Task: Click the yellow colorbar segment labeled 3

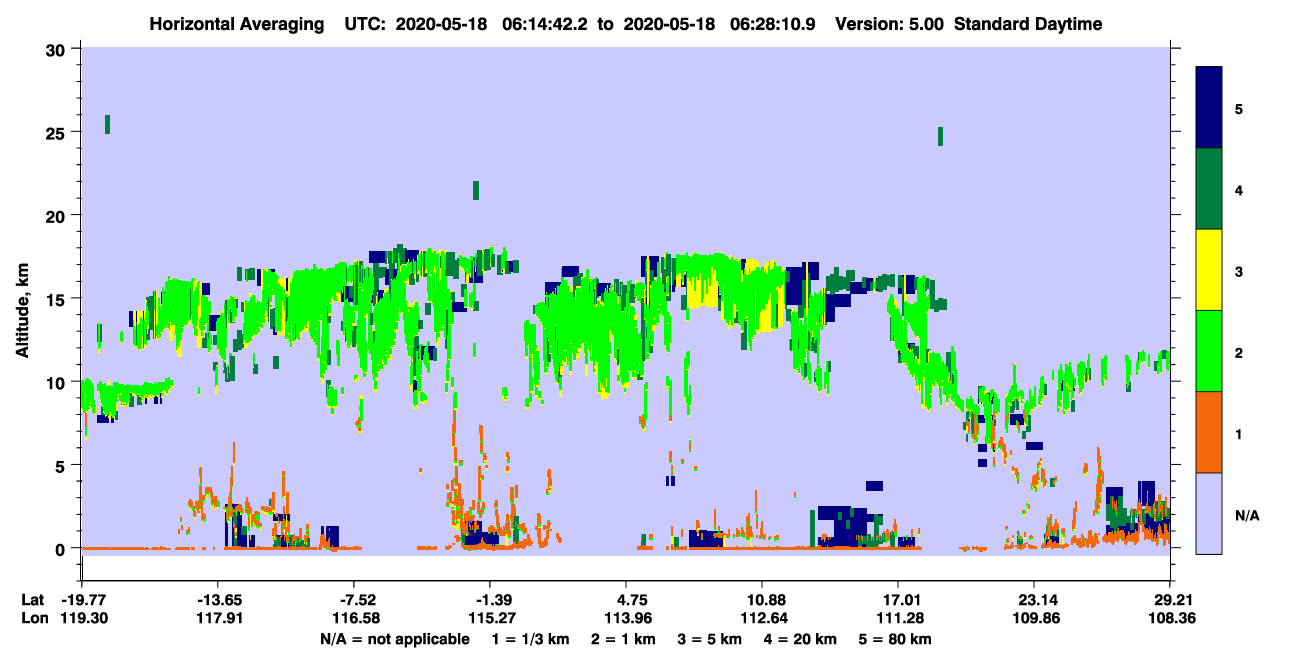Action: click(1209, 270)
